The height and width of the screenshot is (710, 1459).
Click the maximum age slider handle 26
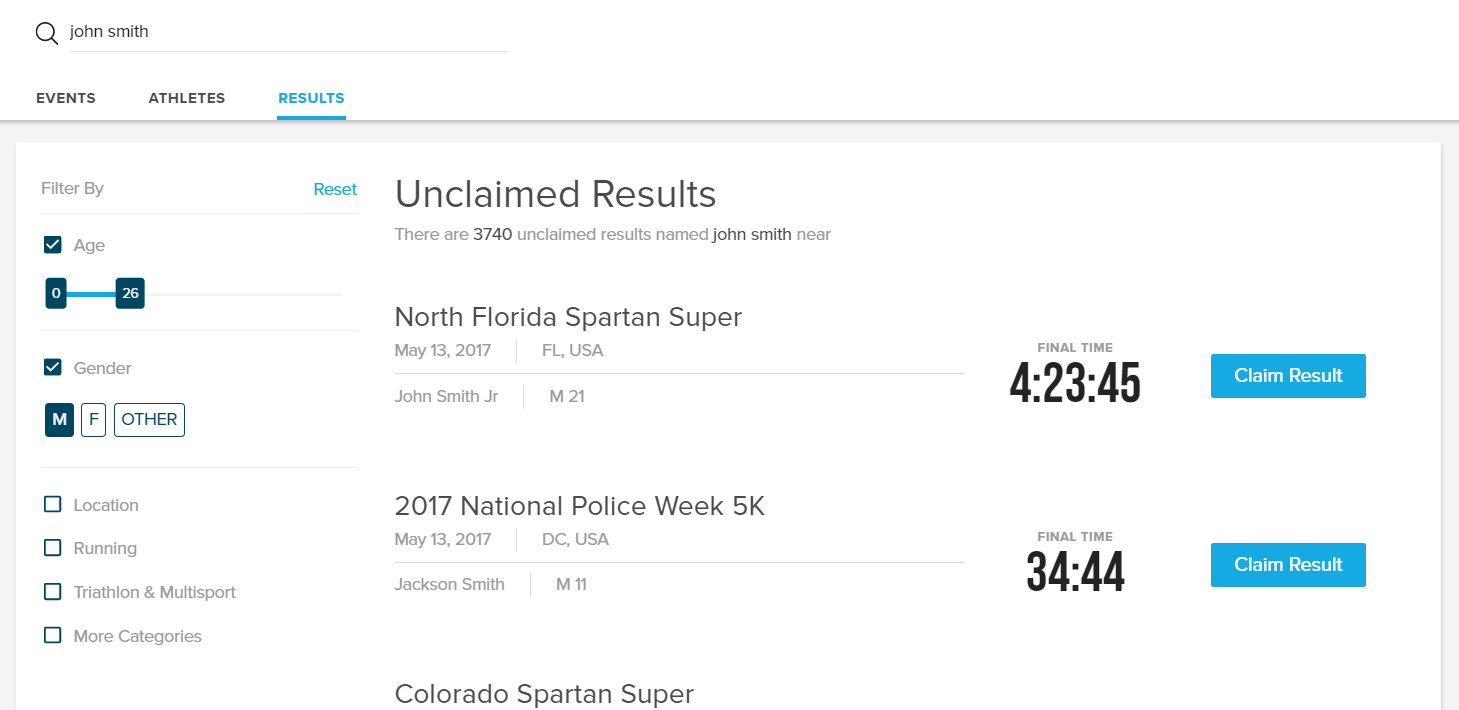(x=130, y=294)
